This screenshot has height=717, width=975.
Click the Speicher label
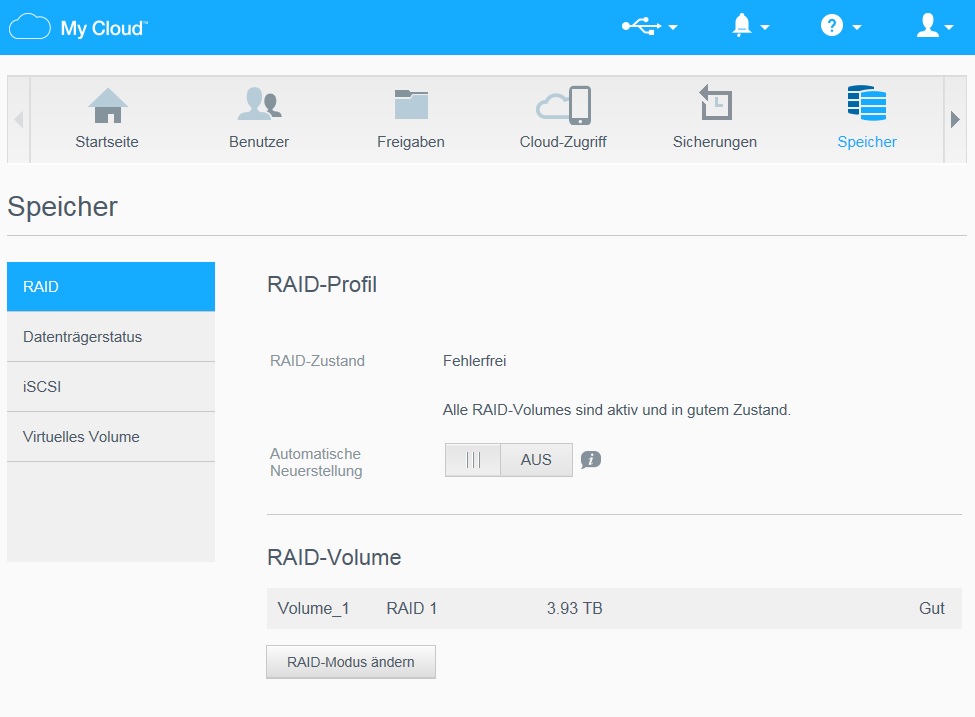pos(867,142)
